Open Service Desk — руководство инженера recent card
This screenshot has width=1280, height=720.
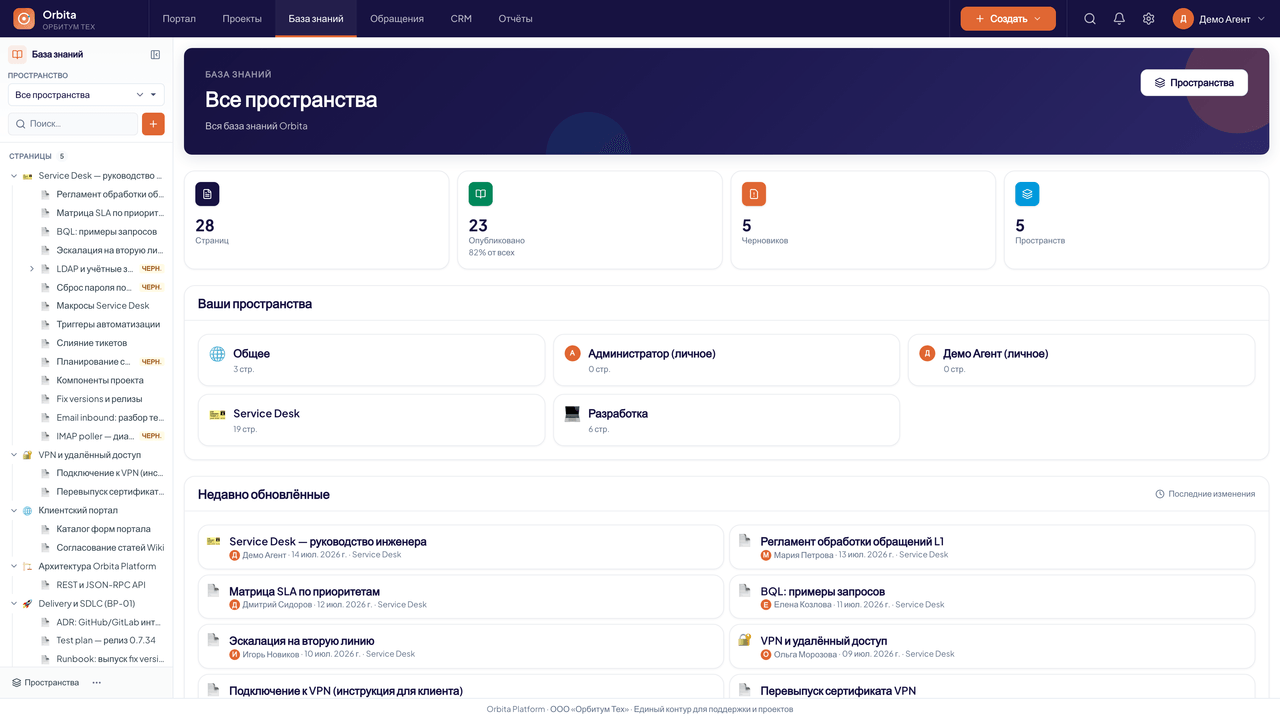(x=460, y=547)
